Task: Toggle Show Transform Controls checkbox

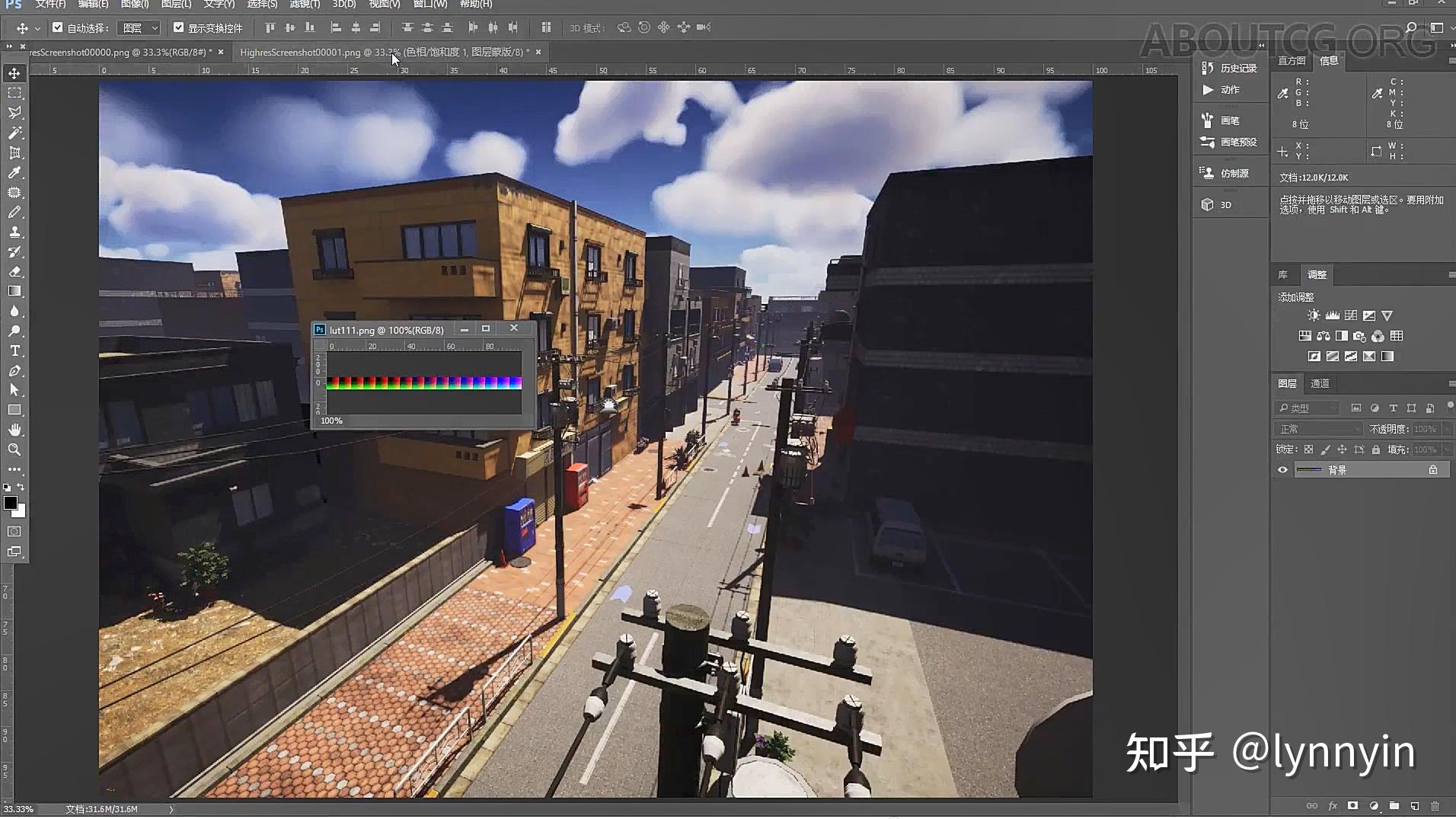Action: click(x=179, y=27)
